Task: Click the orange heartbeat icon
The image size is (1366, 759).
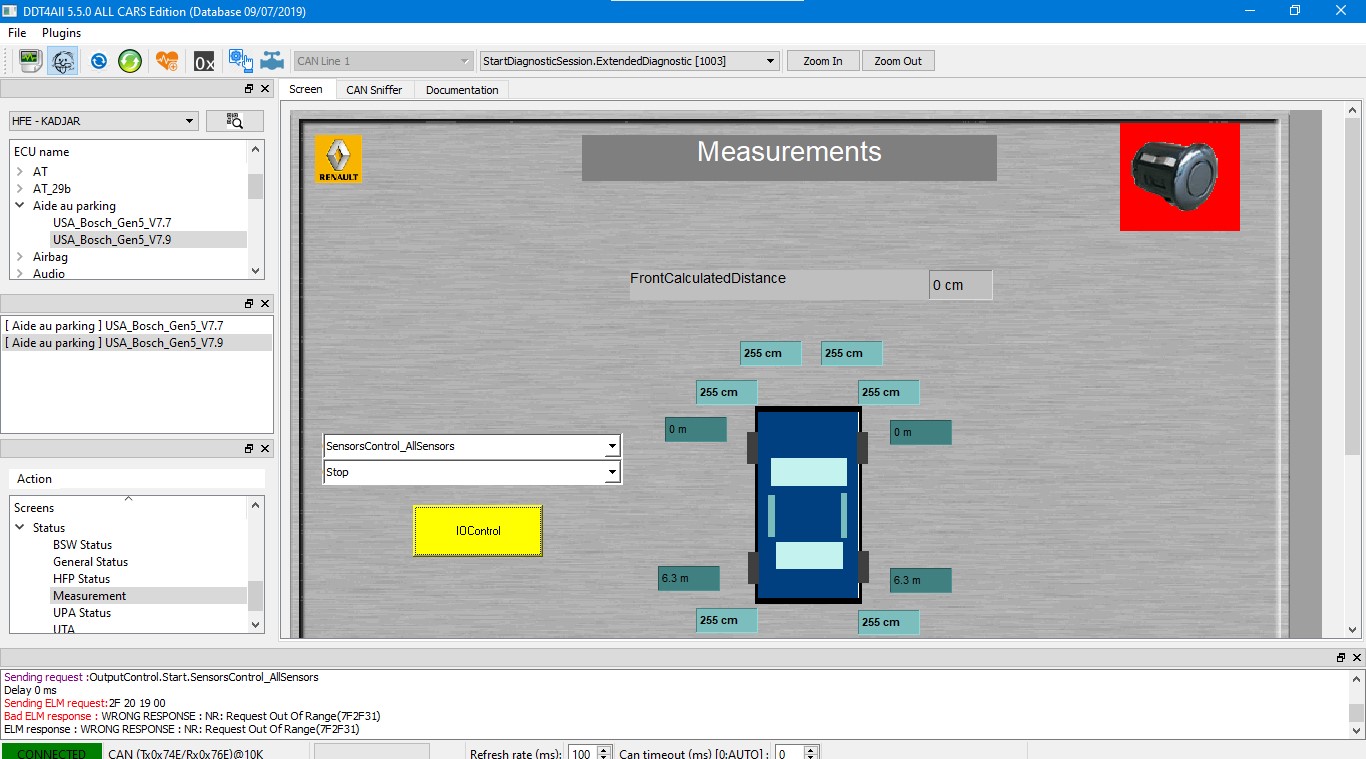Action: 167,61
